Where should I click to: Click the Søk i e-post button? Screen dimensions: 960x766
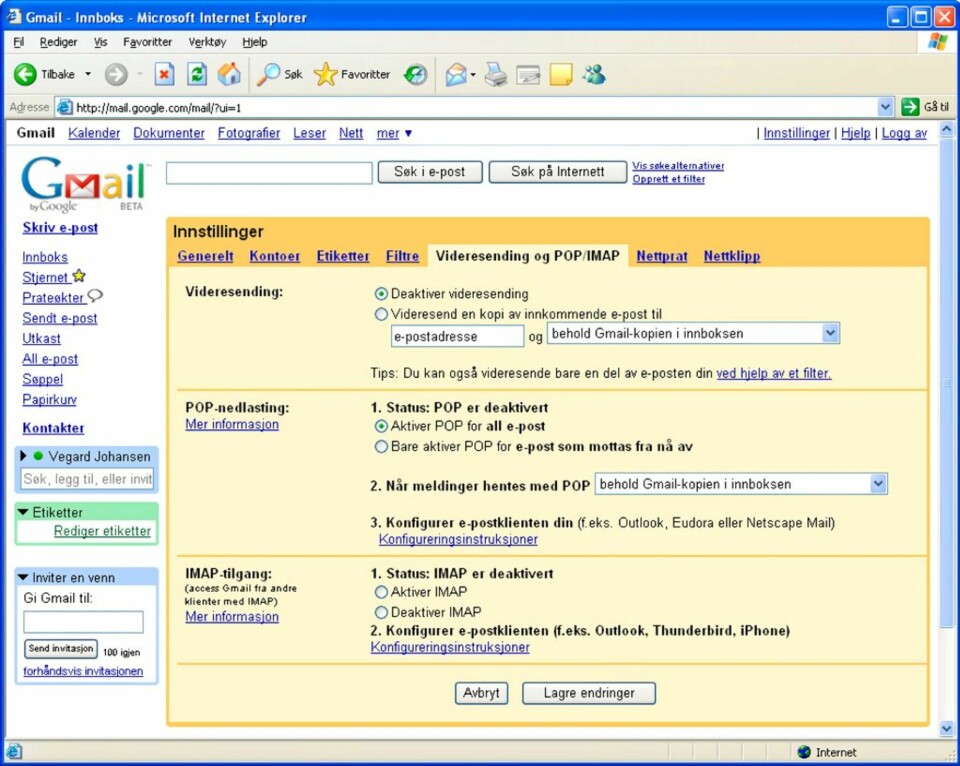coord(430,172)
